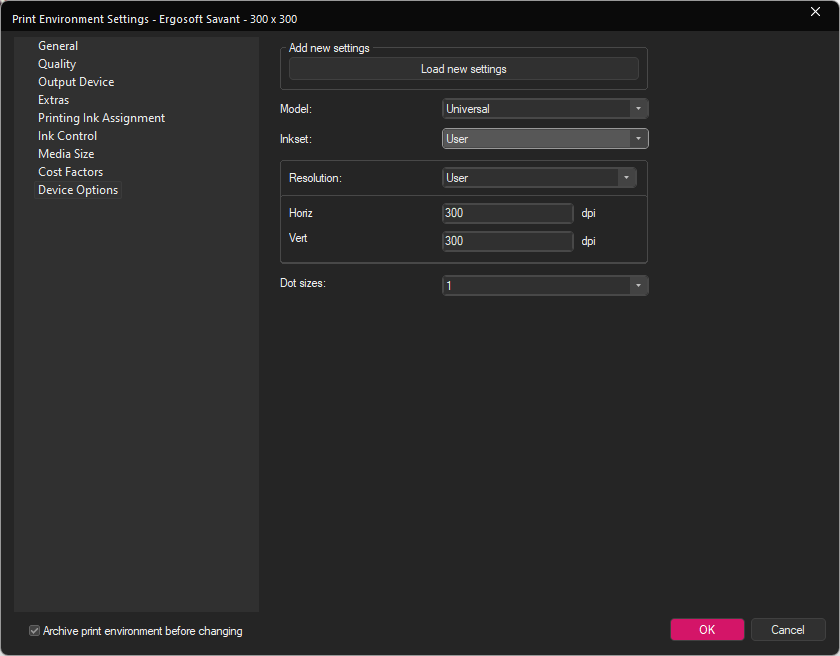Open Ink Control settings

pyautogui.click(x=68, y=136)
